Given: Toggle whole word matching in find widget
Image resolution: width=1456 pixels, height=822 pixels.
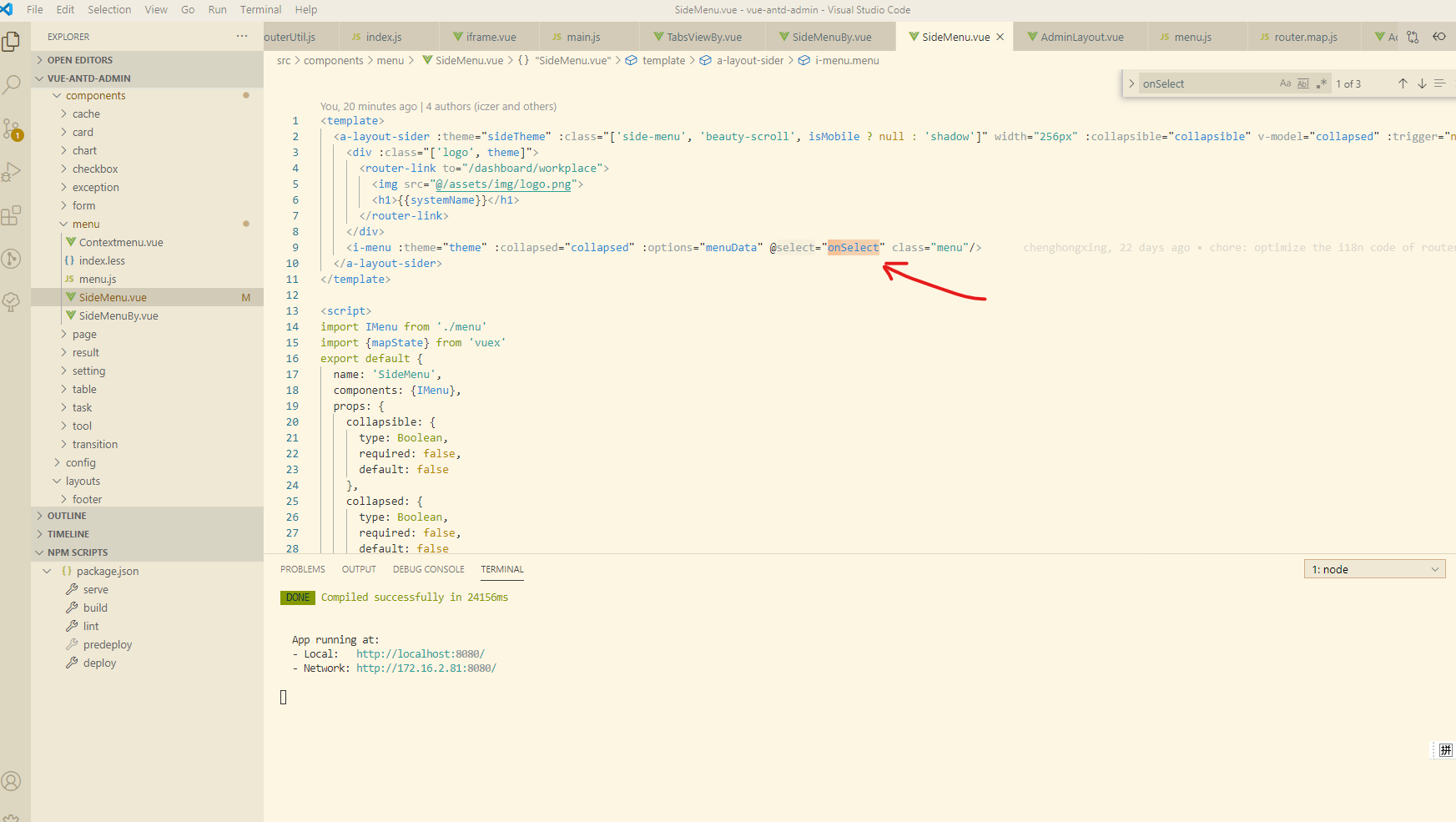Looking at the screenshot, I should [1302, 83].
